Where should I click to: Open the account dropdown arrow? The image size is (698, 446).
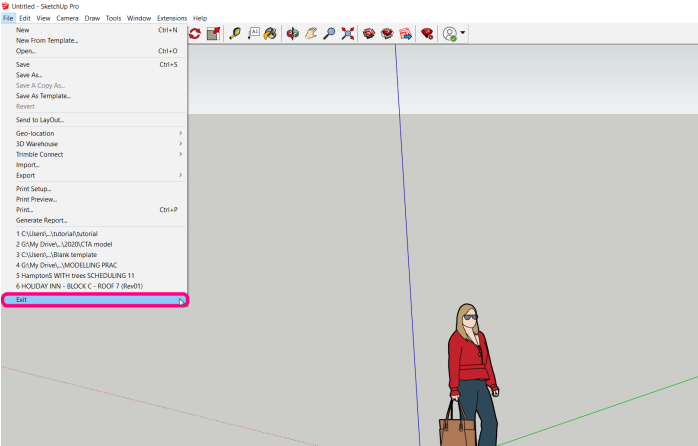(x=463, y=32)
